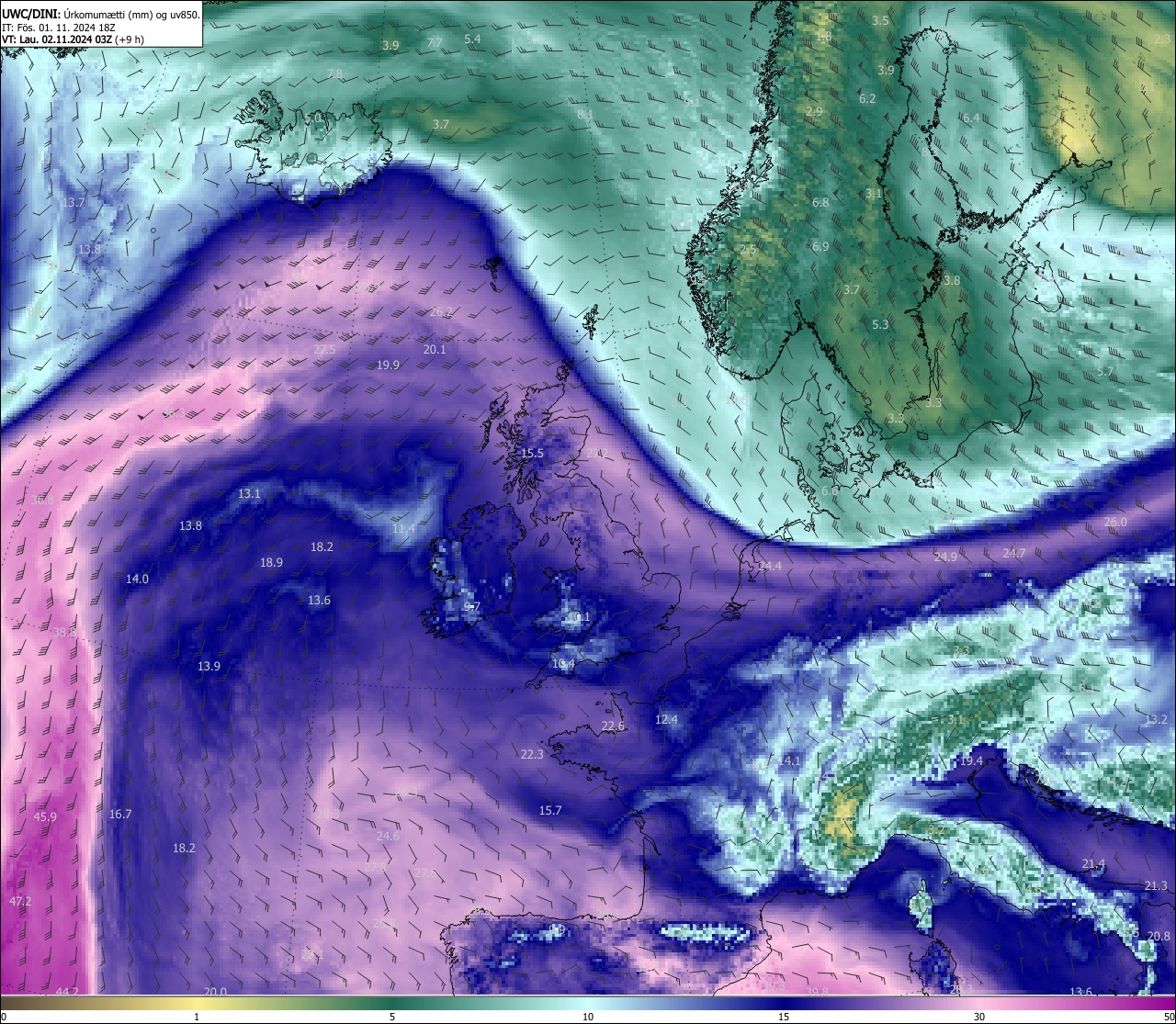This screenshot has height=1024, width=1176.
Task: Click the 18.9 value on the map
Action: [271, 563]
